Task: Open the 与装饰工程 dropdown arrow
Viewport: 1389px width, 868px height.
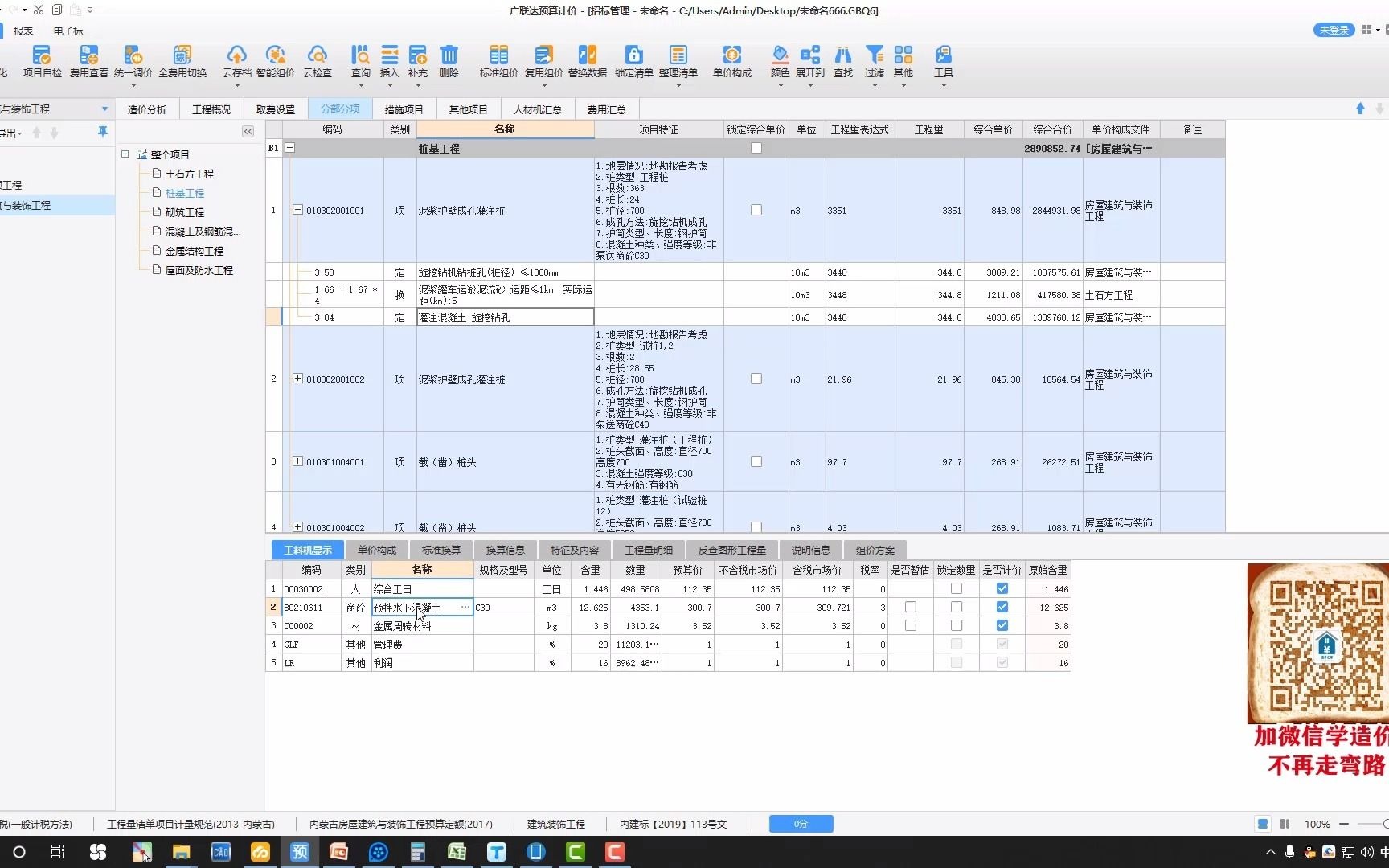Action: (x=104, y=109)
